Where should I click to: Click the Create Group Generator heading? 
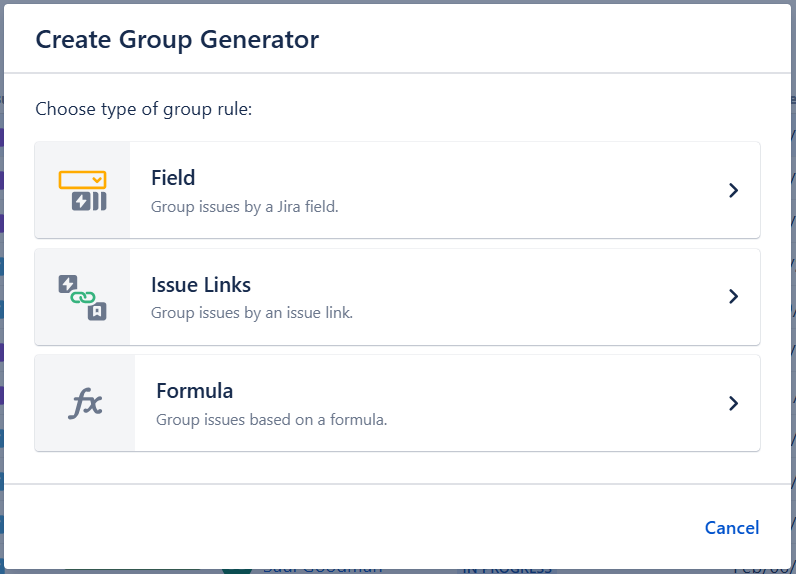coord(177,40)
